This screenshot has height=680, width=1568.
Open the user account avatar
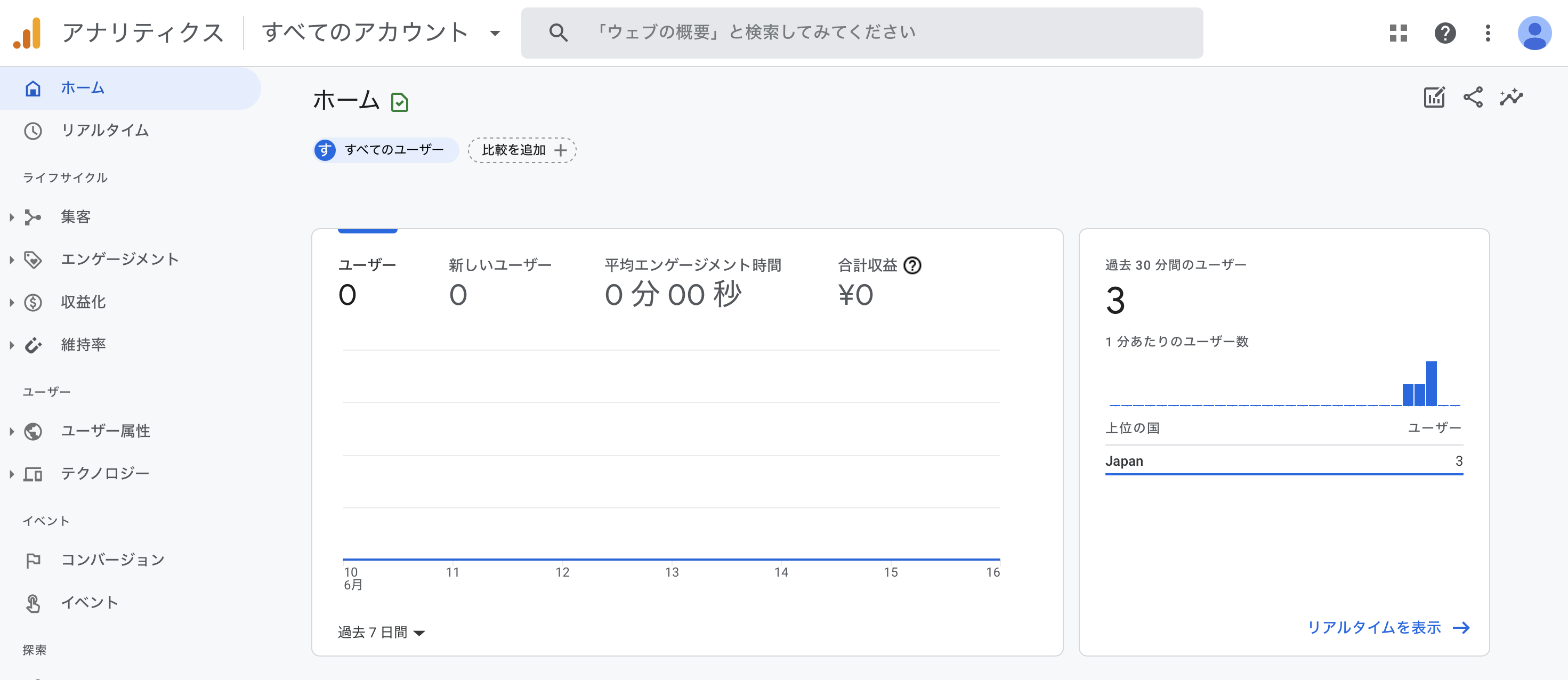pos(1534,33)
